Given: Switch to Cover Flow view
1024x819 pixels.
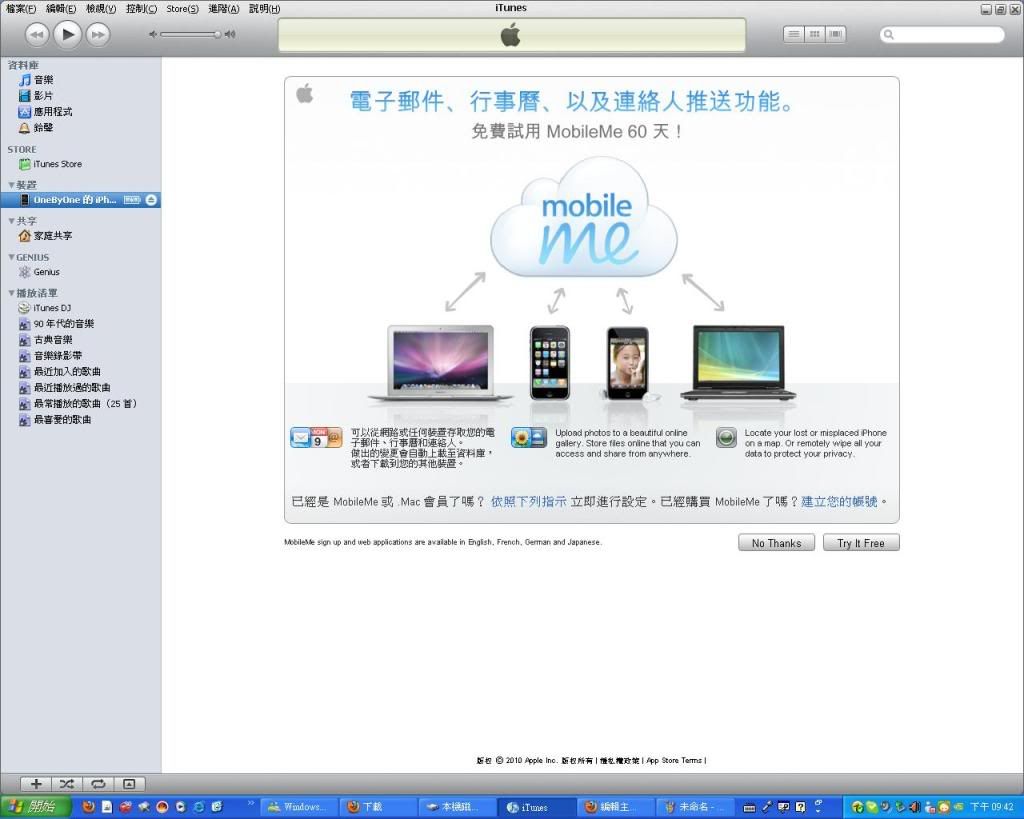Looking at the screenshot, I should click(835, 34).
